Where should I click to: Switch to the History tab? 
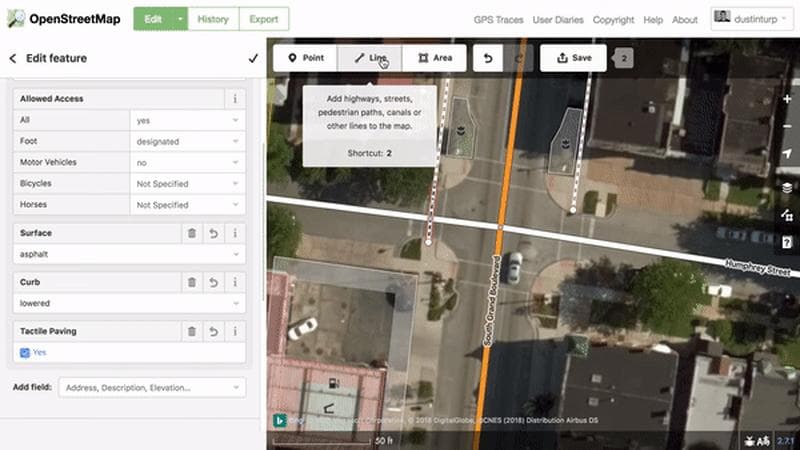212,19
